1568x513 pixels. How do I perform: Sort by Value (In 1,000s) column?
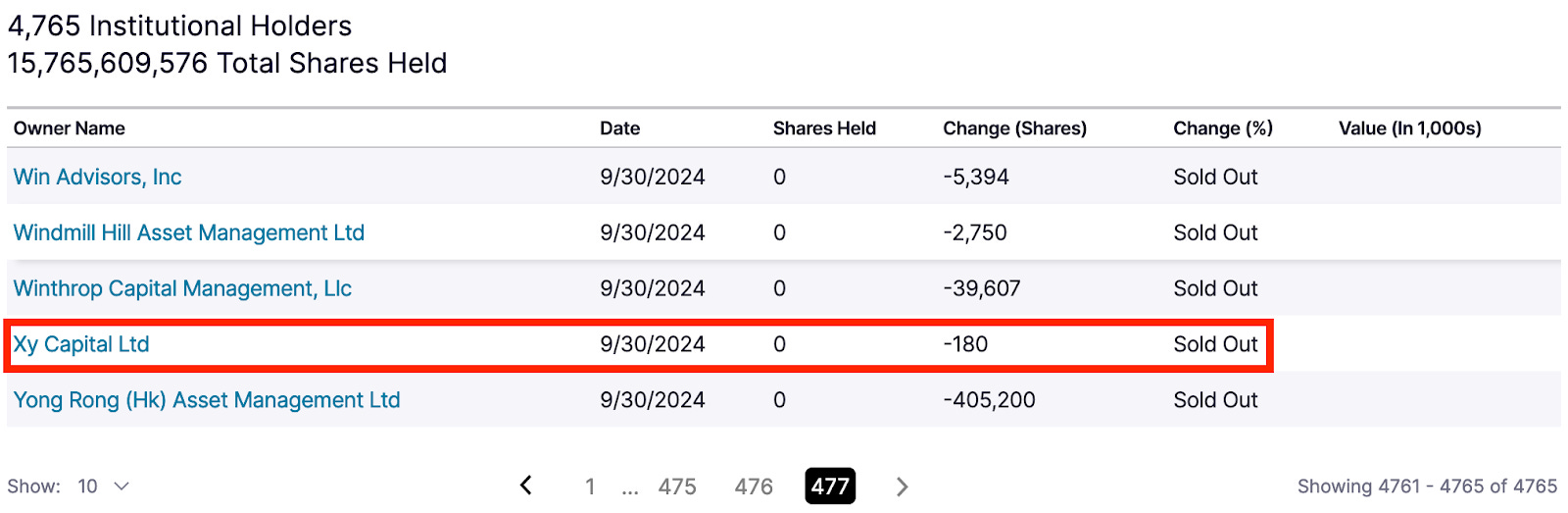(1409, 128)
